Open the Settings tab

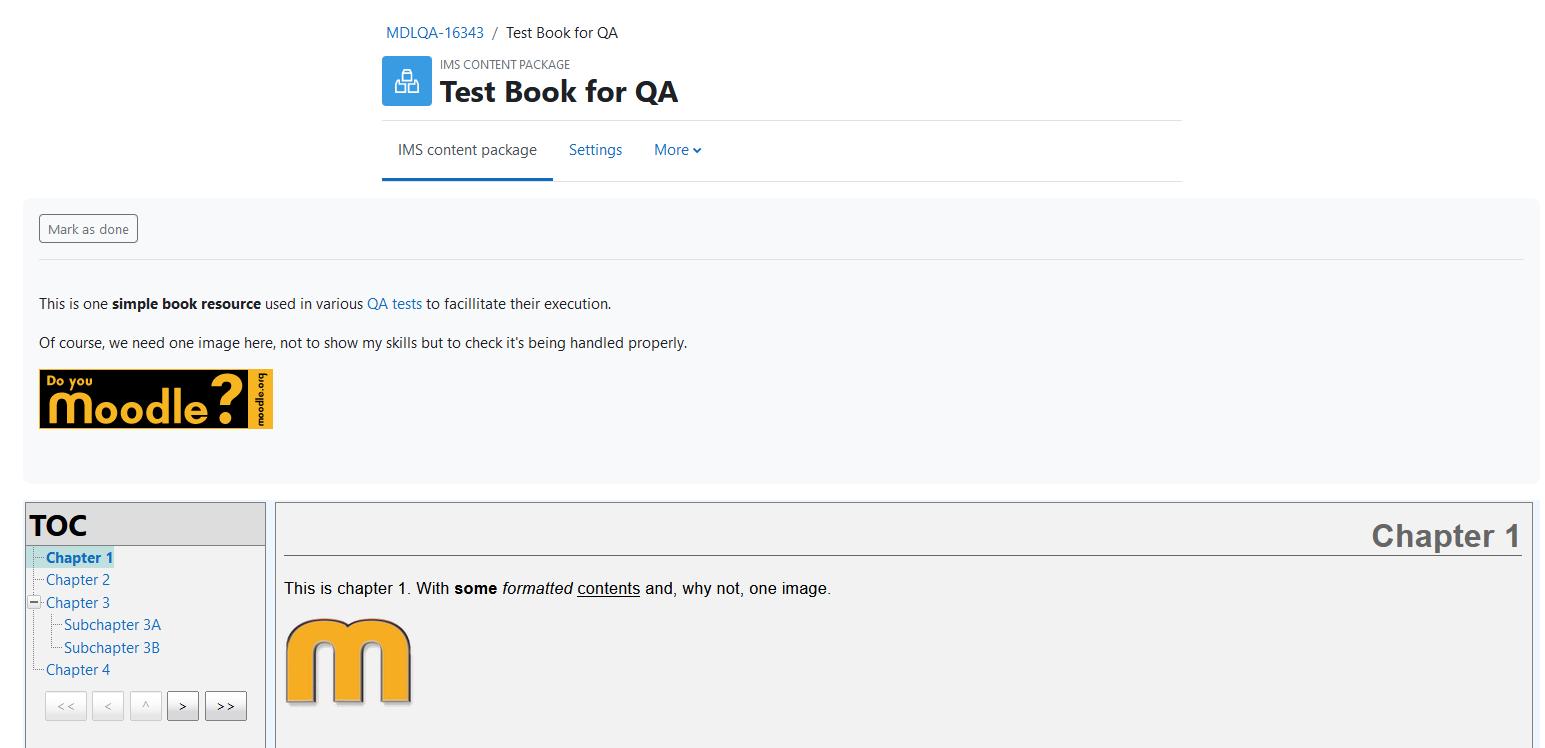[595, 150]
